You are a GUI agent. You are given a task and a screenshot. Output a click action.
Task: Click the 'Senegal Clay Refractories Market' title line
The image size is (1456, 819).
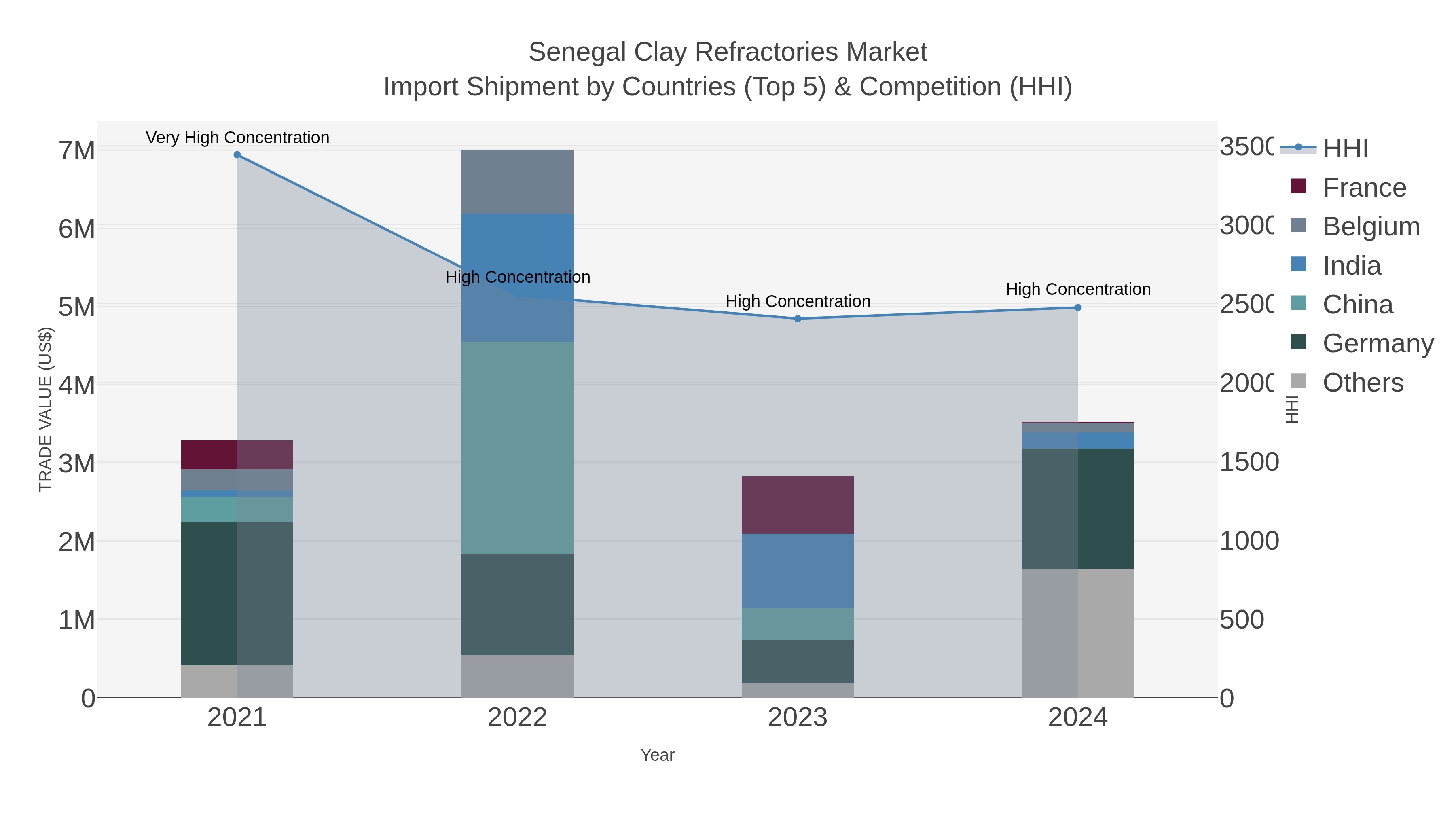728,52
